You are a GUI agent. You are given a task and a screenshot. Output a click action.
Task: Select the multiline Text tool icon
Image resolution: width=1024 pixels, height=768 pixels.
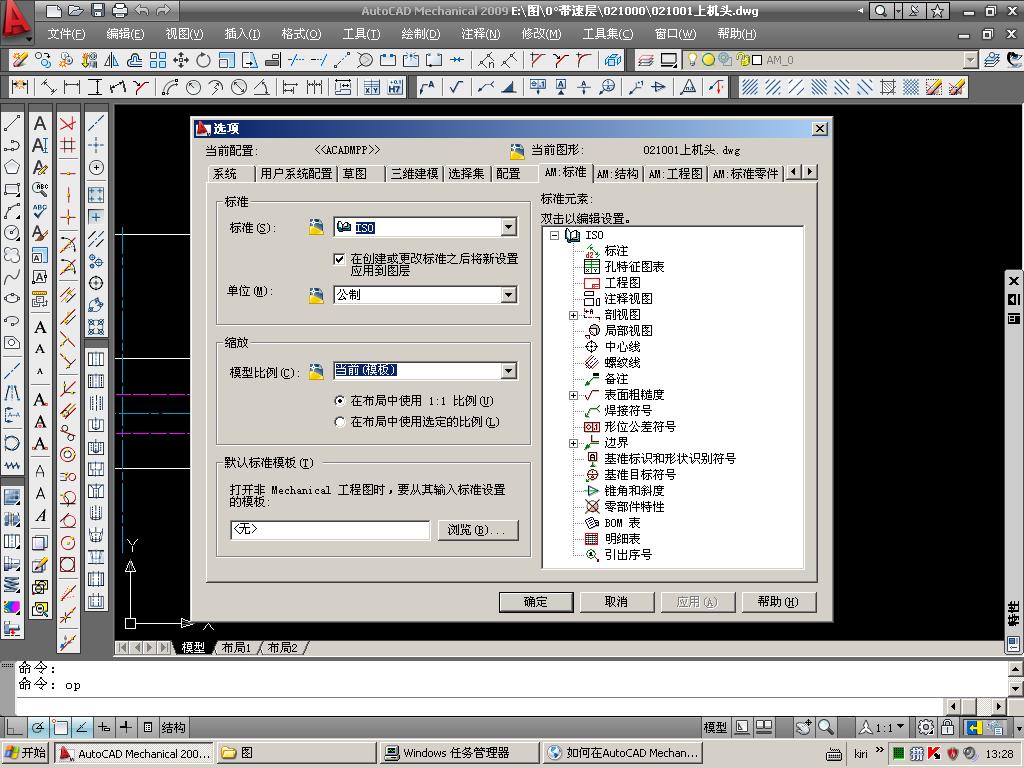40,123
